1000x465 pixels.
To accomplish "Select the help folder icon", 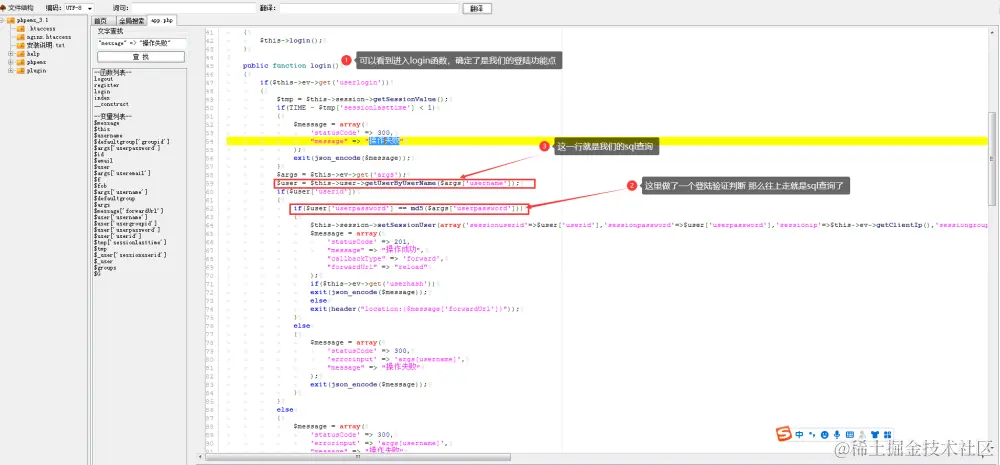I will (x=21, y=54).
